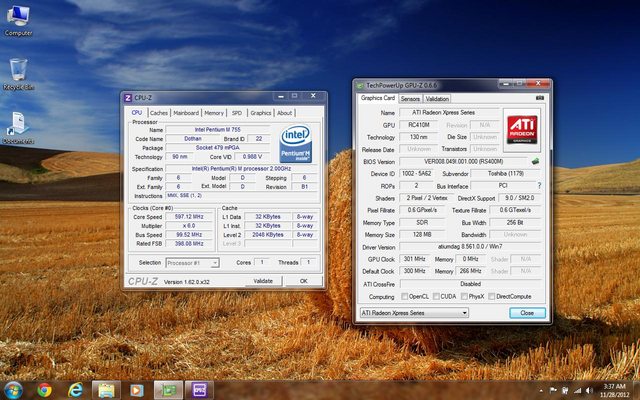Click the Device ID value 1002 - 5A62
This screenshot has height=400, width=640.
[417, 173]
